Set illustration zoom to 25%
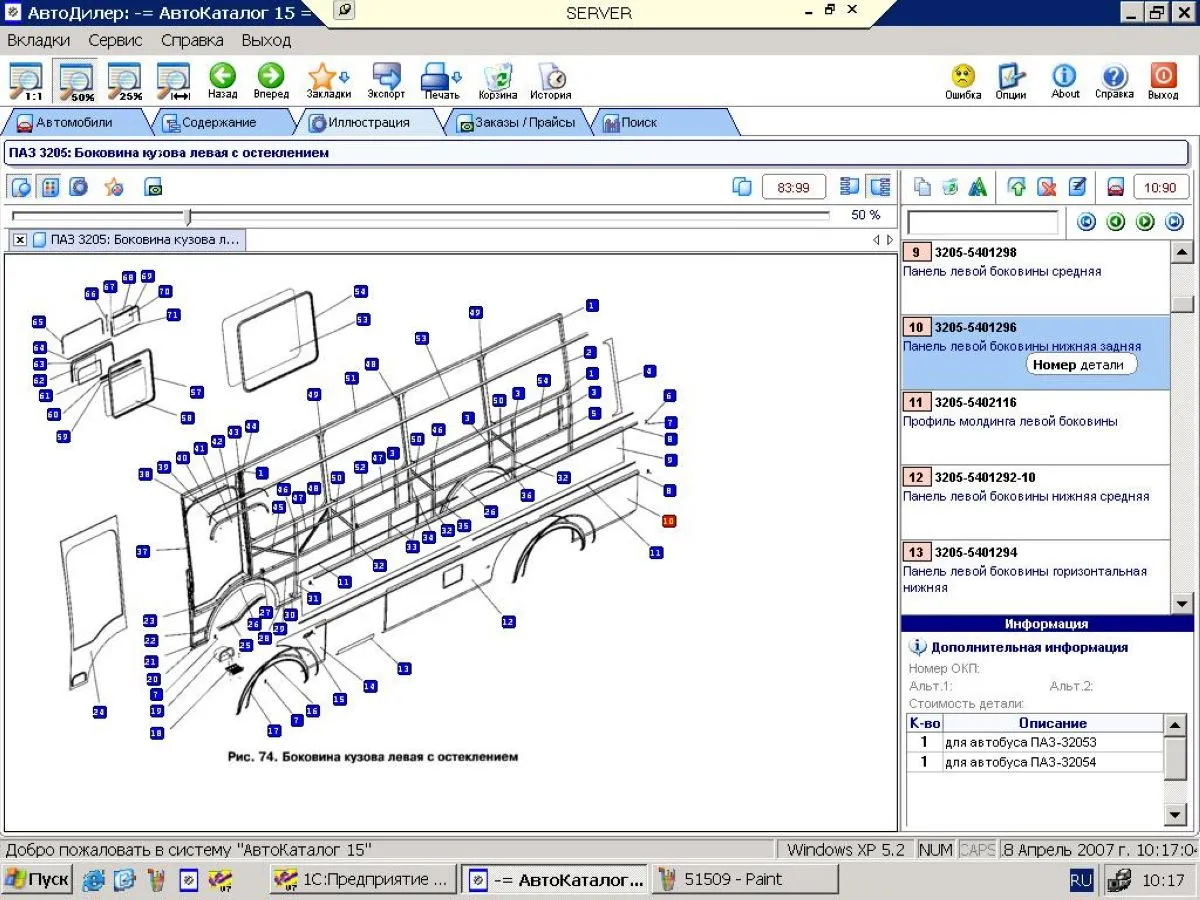 point(125,81)
